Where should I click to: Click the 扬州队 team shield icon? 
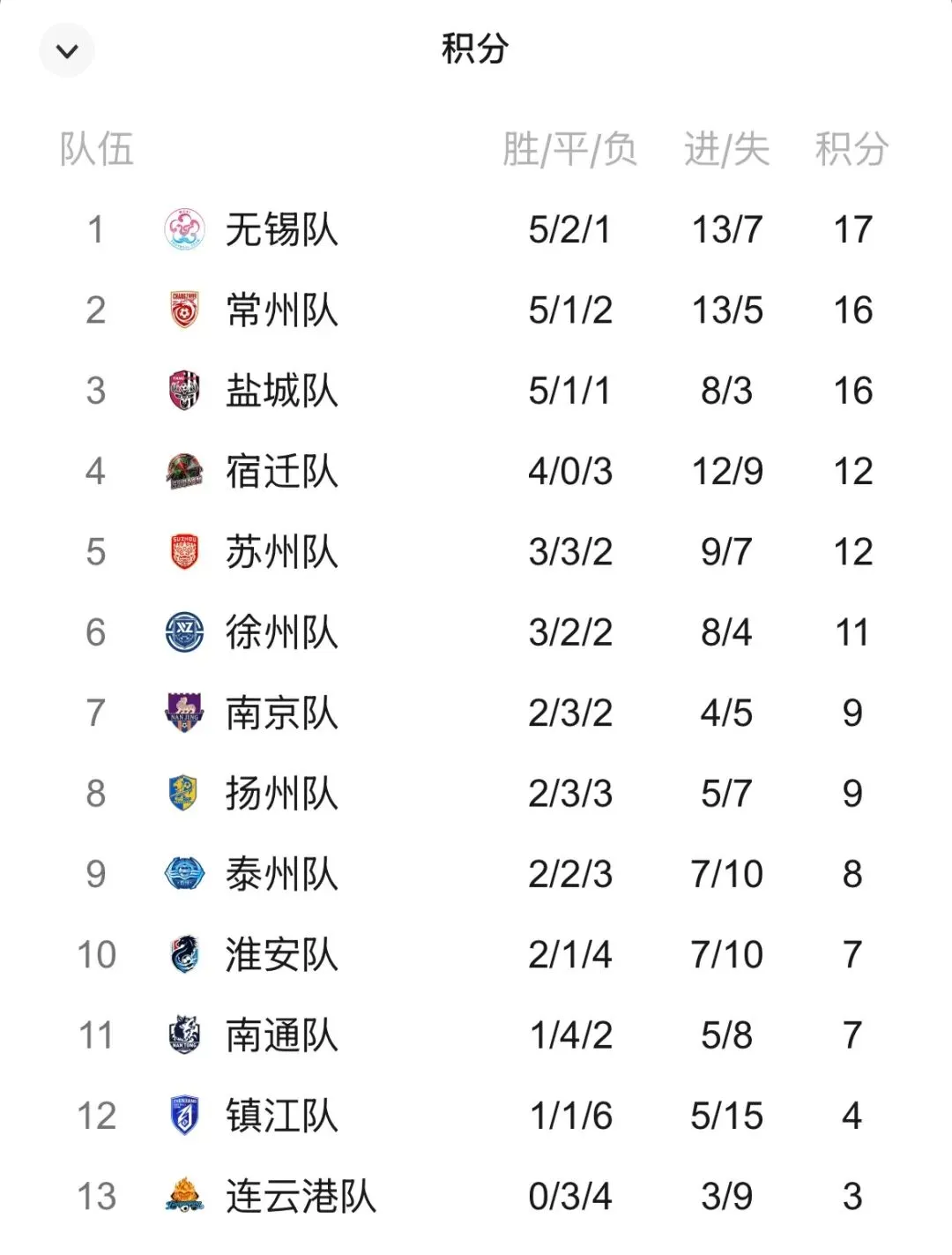pos(183,794)
